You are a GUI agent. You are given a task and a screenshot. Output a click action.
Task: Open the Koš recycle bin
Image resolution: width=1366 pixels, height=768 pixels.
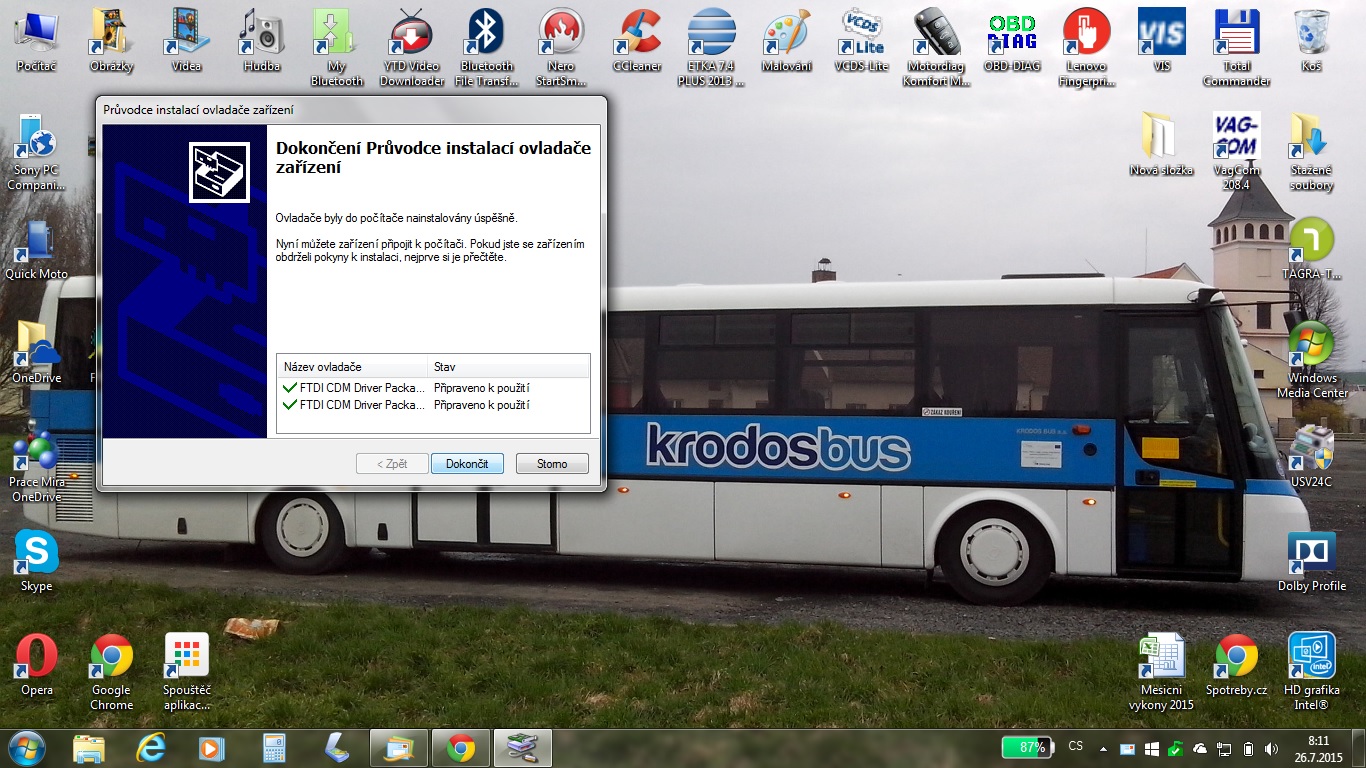tap(1311, 41)
